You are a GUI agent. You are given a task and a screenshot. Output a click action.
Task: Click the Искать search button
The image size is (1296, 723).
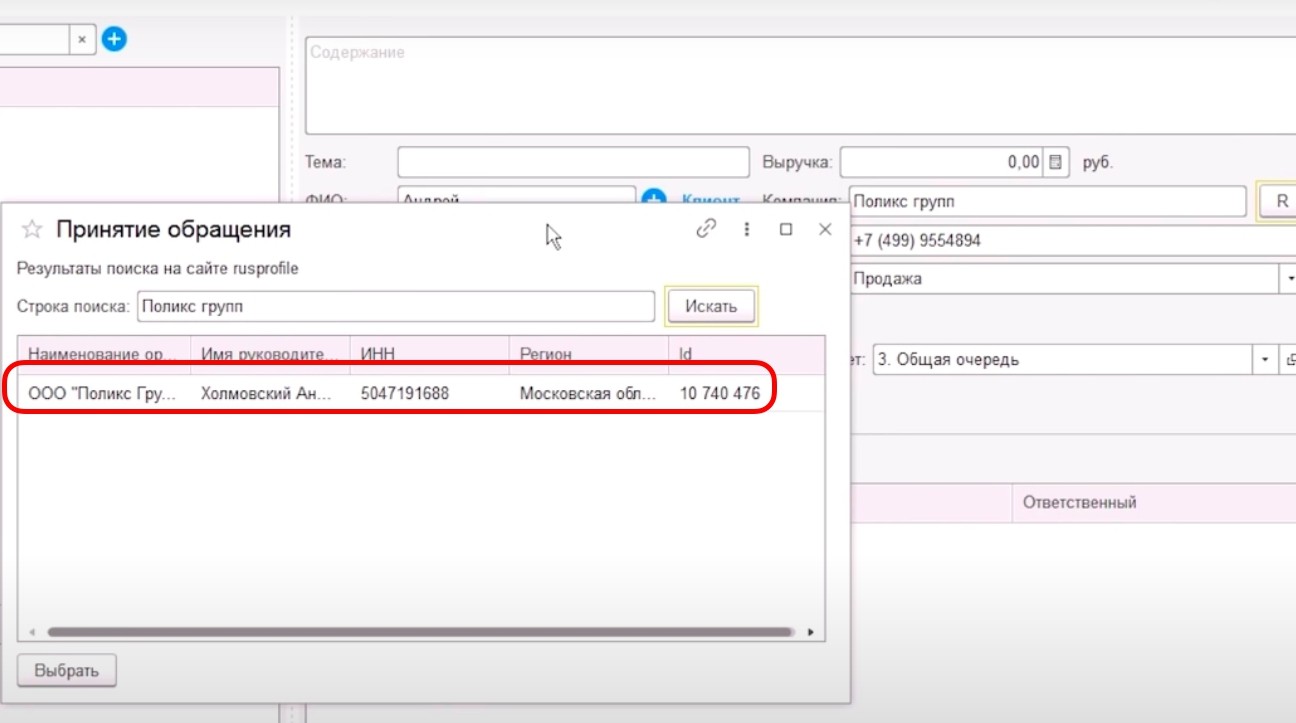(x=711, y=306)
